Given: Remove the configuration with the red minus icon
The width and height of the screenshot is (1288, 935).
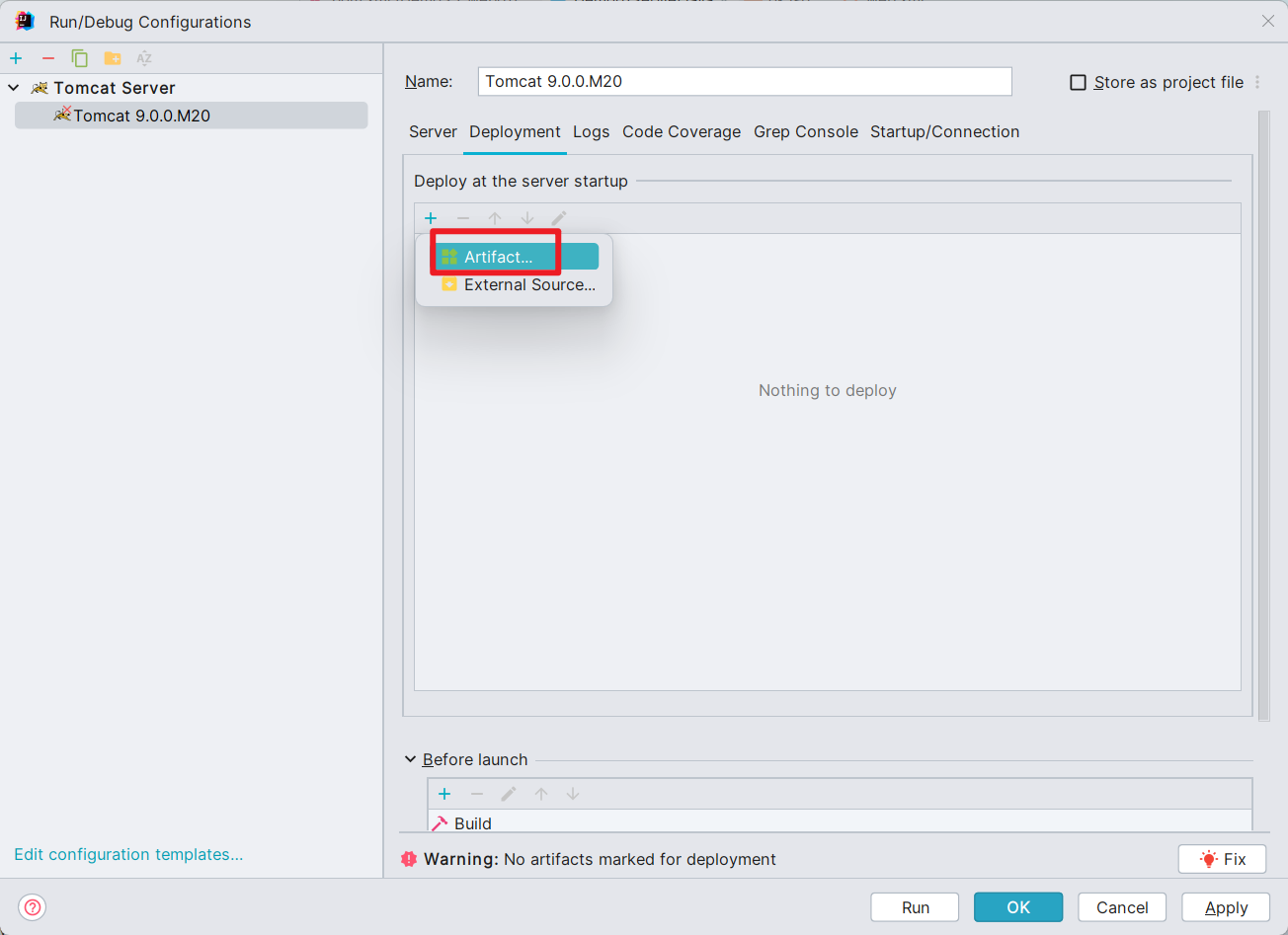Looking at the screenshot, I should click(x=47, y=58).
